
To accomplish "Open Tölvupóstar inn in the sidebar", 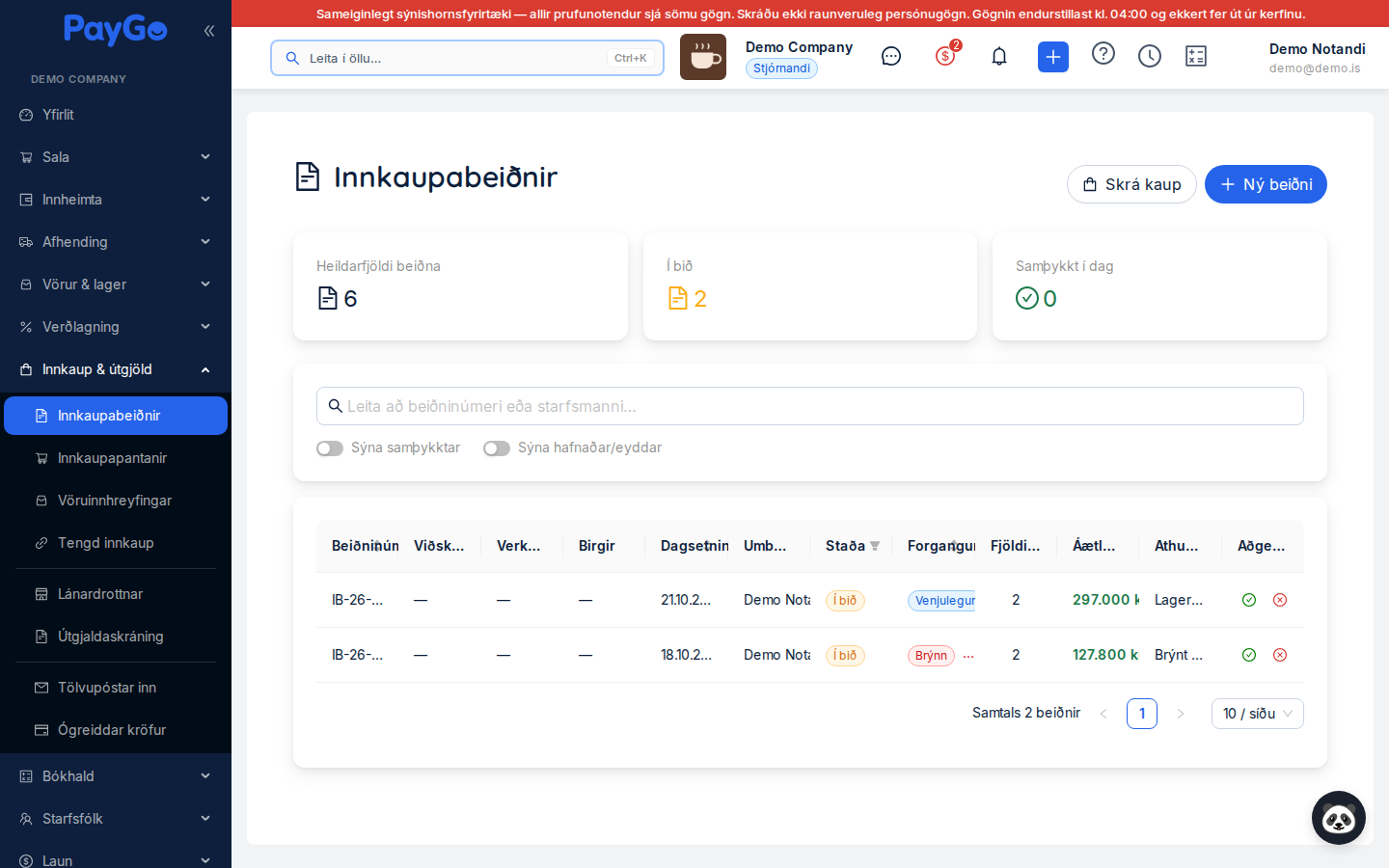I will (116, 688).
